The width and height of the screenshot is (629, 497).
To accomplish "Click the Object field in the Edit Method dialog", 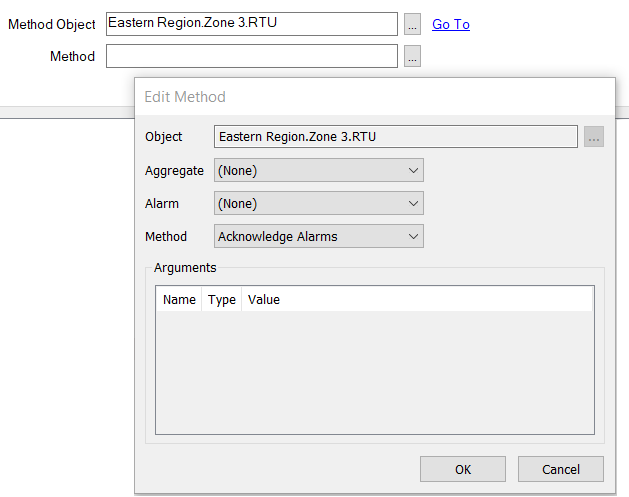I will tap(395, 137).
